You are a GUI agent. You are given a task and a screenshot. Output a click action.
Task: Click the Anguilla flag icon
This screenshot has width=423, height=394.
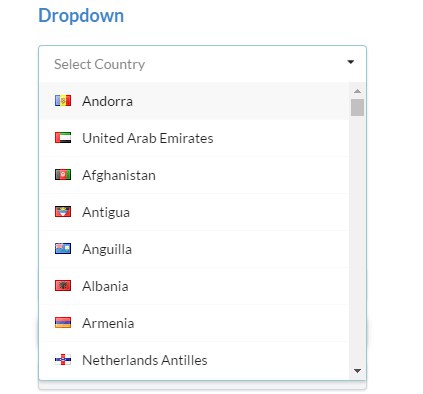[x=63, y=249]
